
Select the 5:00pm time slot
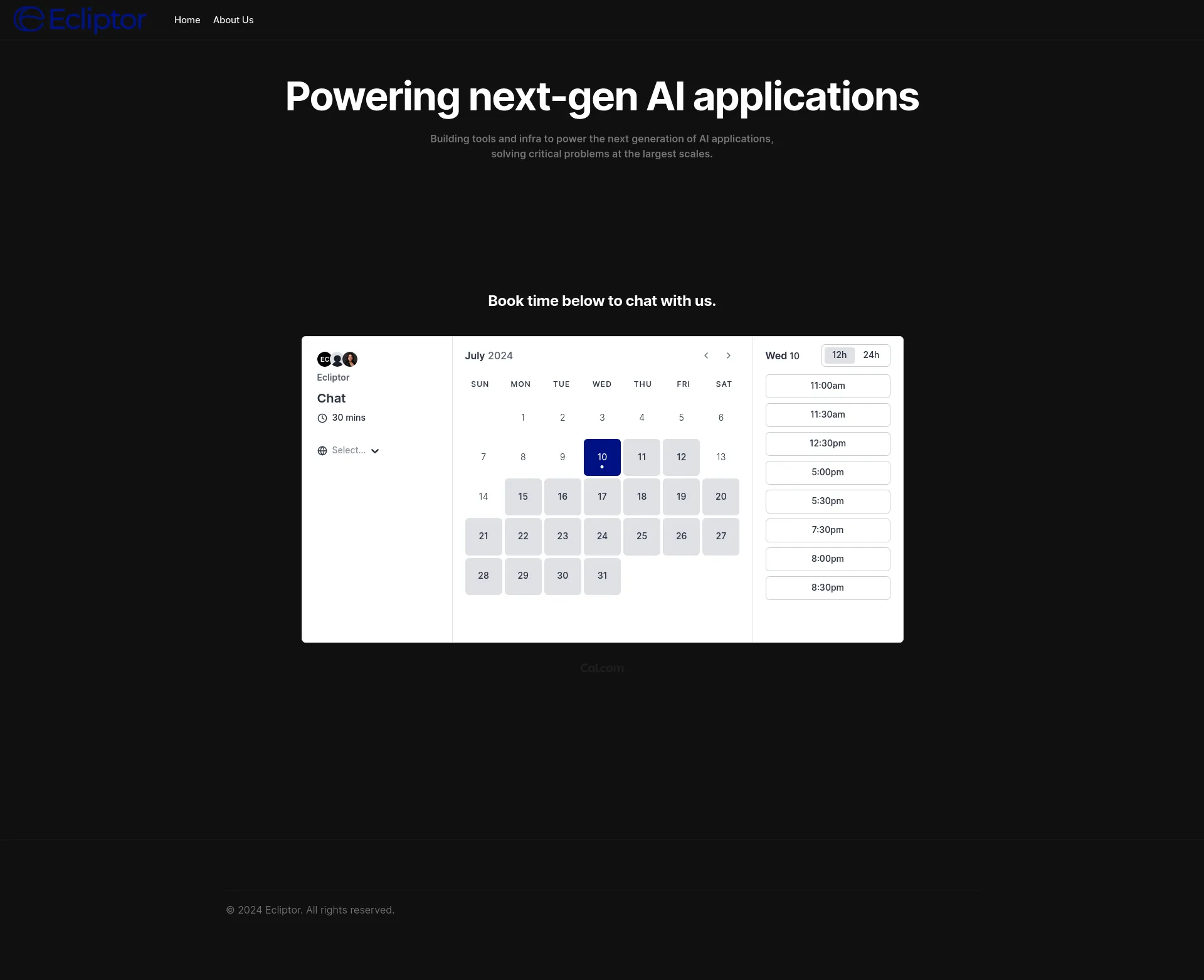tap(827, 472)
